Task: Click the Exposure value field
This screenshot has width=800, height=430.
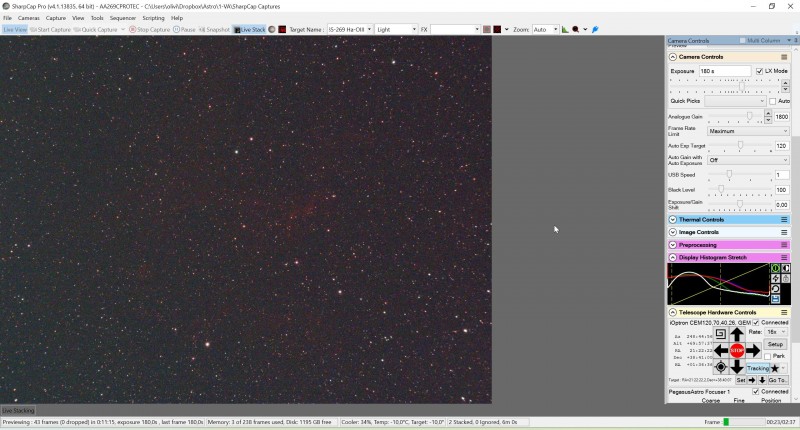Action: click(x=724, y=71)
